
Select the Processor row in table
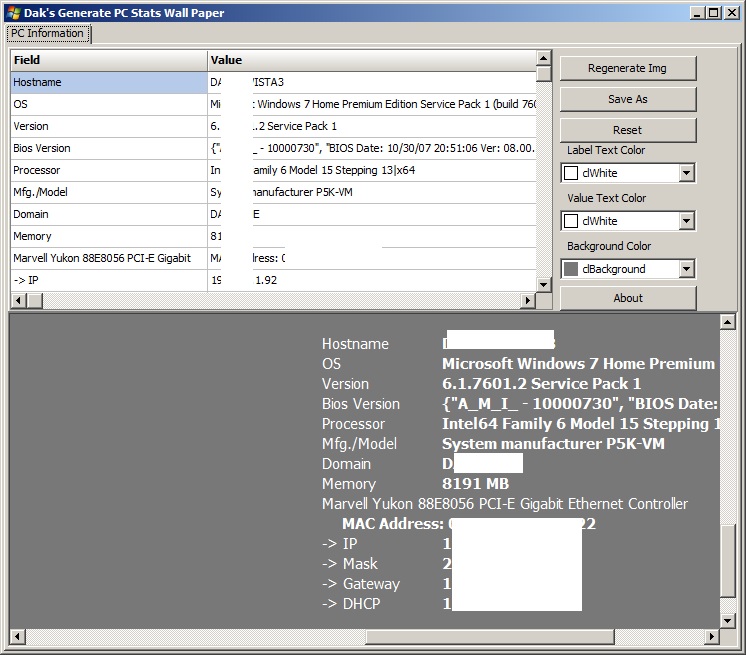click(x=108, y=170)
